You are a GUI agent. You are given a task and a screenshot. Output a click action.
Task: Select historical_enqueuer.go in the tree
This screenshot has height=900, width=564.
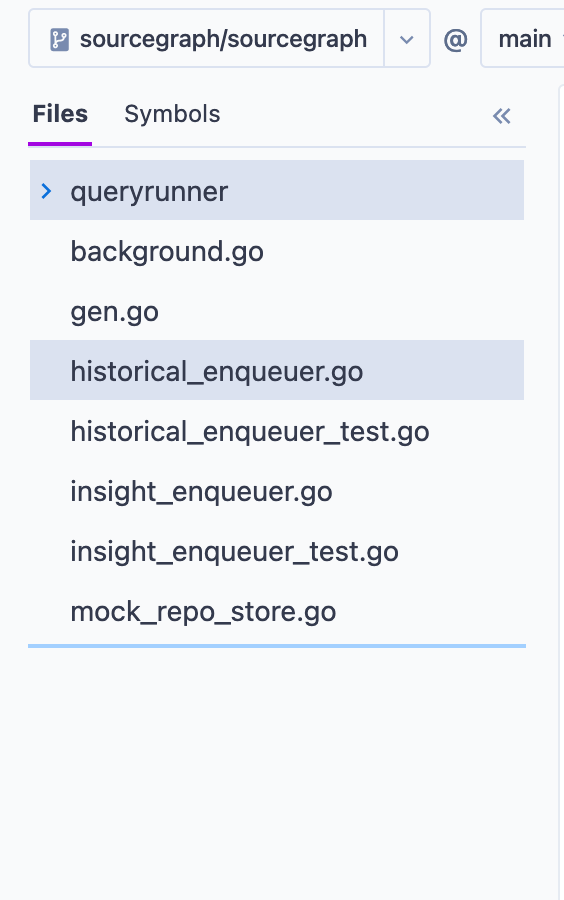tap(277, 370)
